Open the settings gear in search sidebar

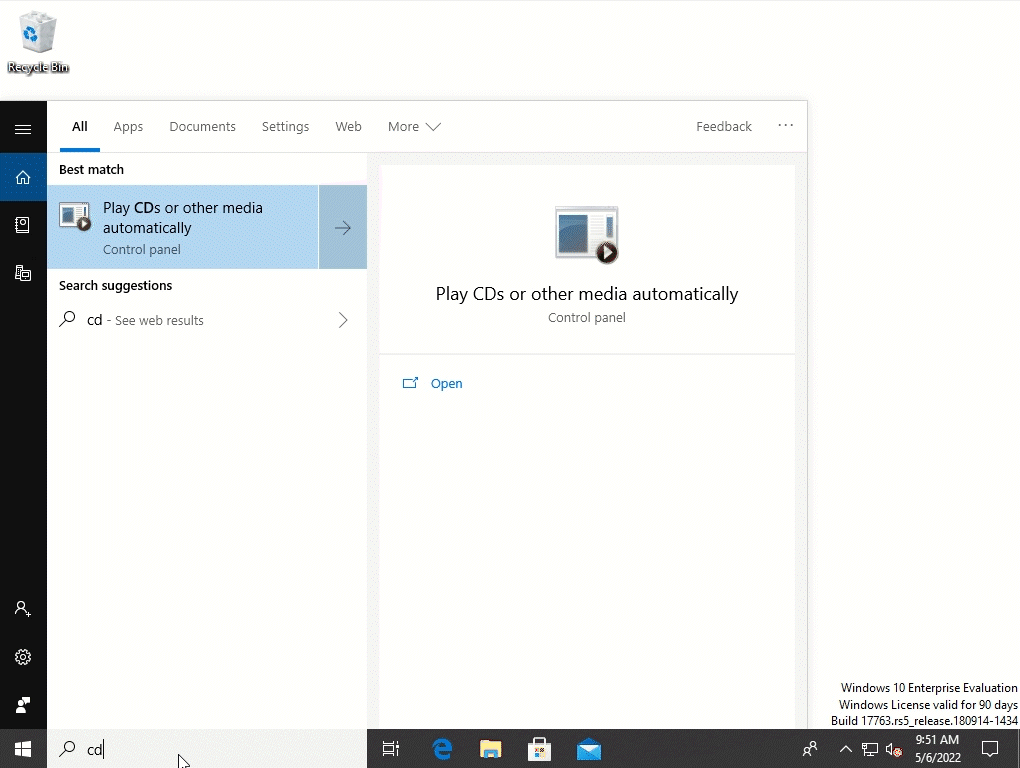coord(23,657)
